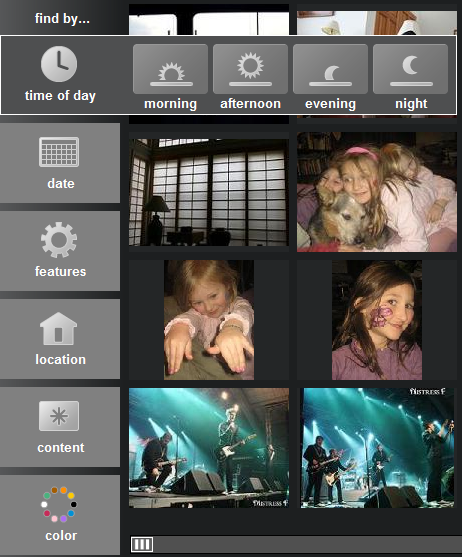Open right concert photo with top watermark

click(x=377, y=448)
